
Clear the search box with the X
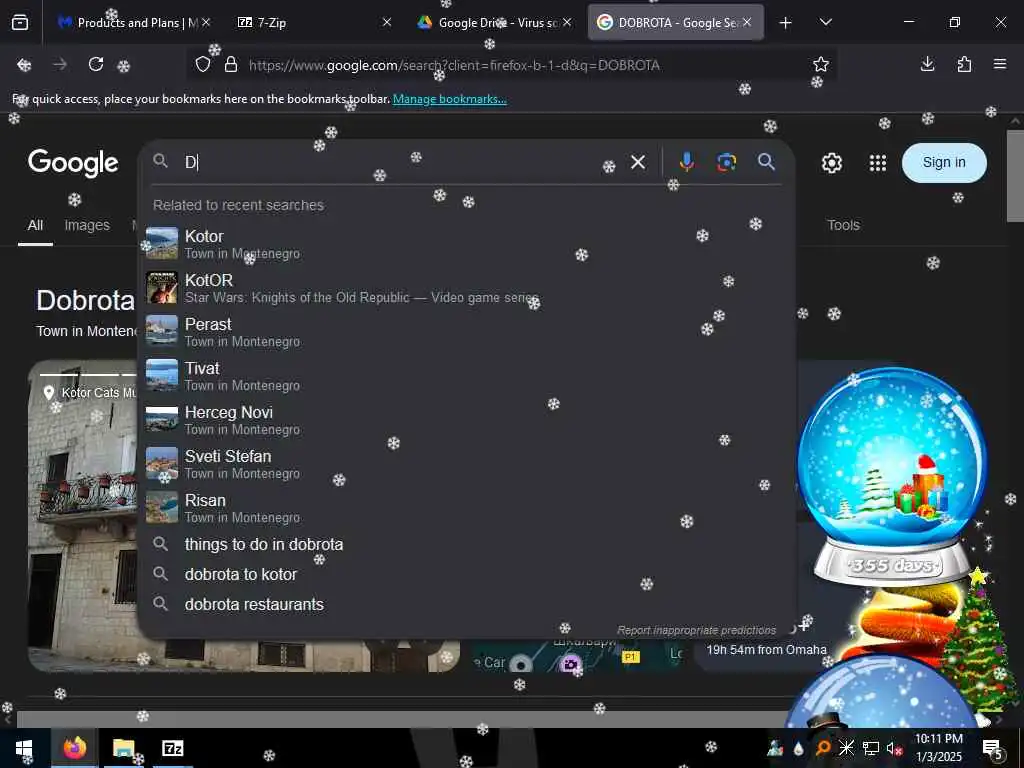tap(638, 162)
